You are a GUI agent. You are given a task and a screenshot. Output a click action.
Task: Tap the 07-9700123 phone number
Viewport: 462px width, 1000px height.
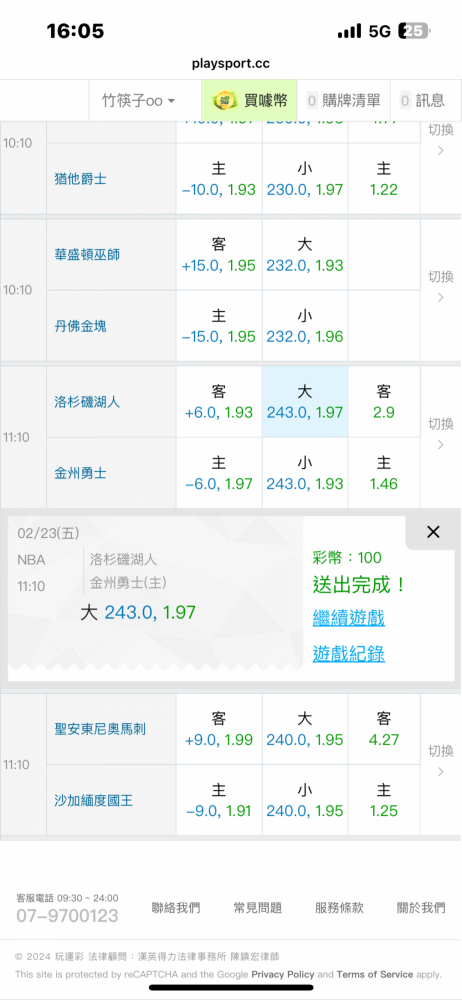click(67, 916)
